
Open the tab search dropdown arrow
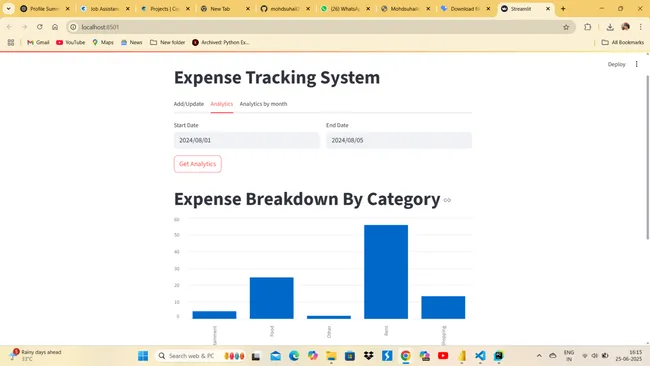pyautogui.click(x=8, y=9)
